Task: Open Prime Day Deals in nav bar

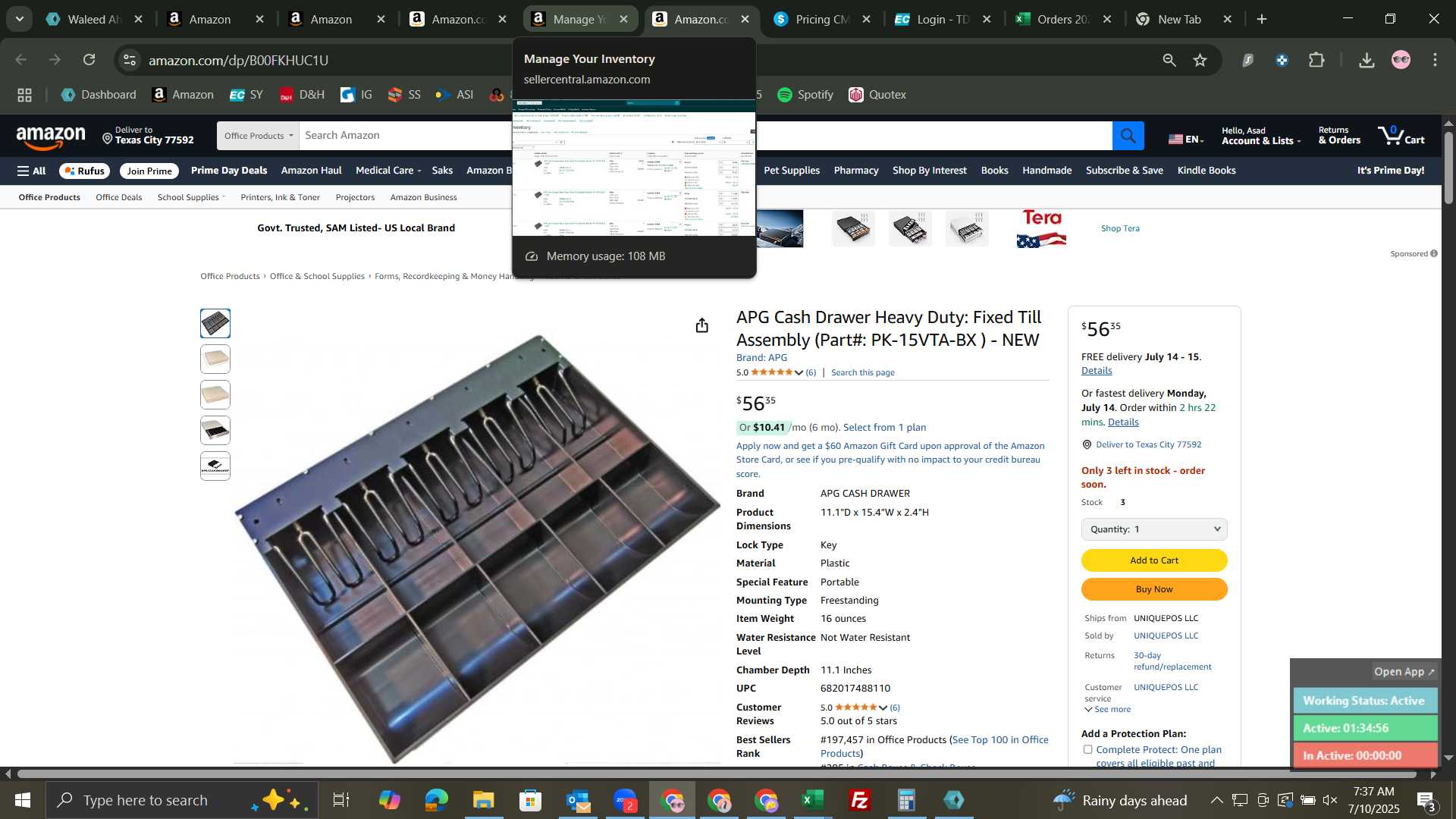Action: (x=229, y=171)
